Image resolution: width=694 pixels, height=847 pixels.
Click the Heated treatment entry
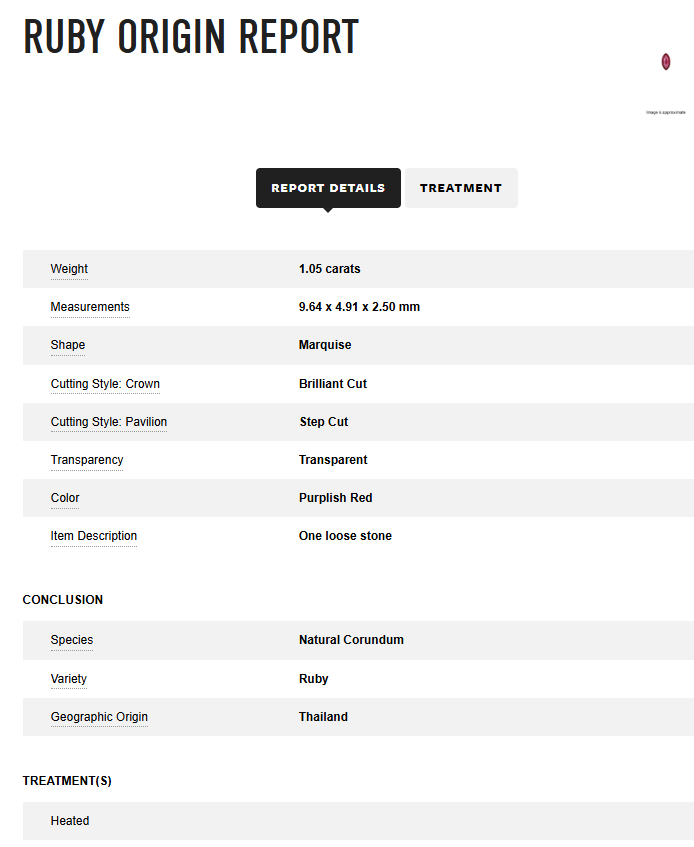pos(70,821)
